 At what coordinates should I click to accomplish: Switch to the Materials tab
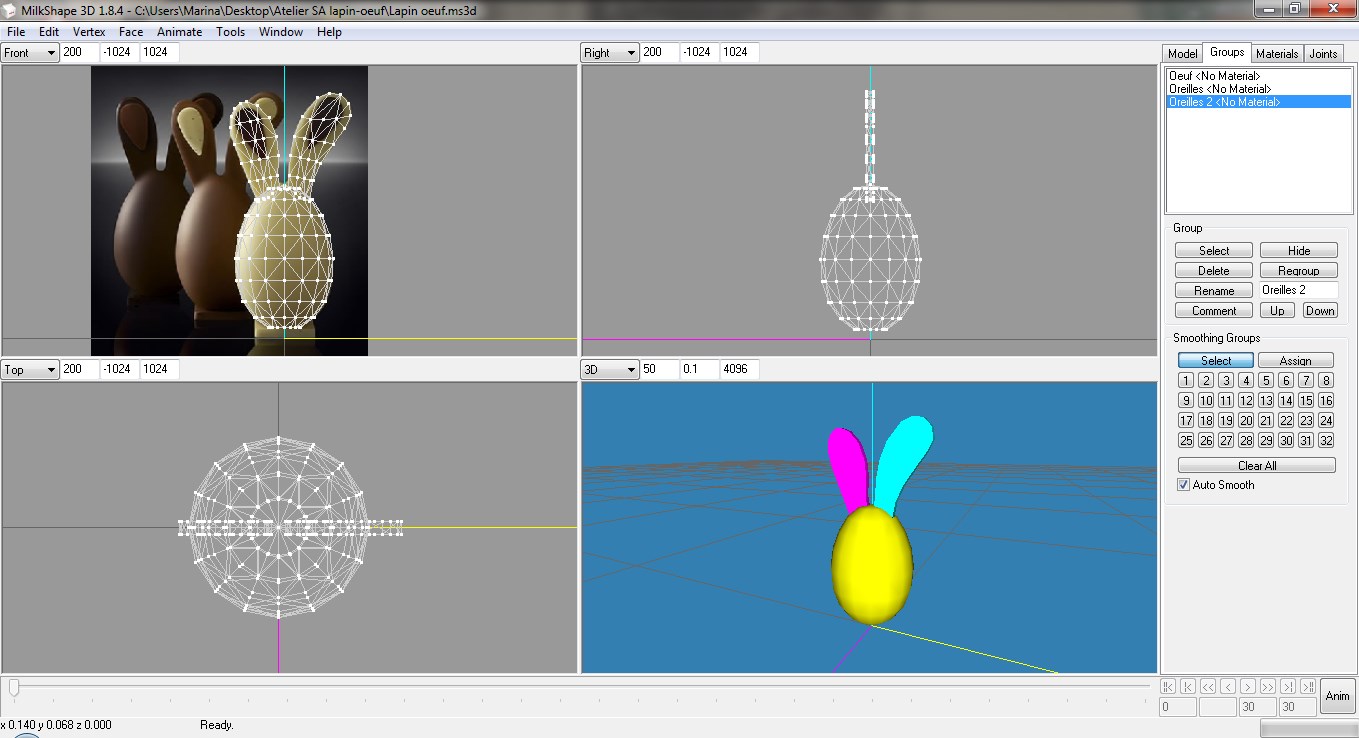tap(1277, 54)
